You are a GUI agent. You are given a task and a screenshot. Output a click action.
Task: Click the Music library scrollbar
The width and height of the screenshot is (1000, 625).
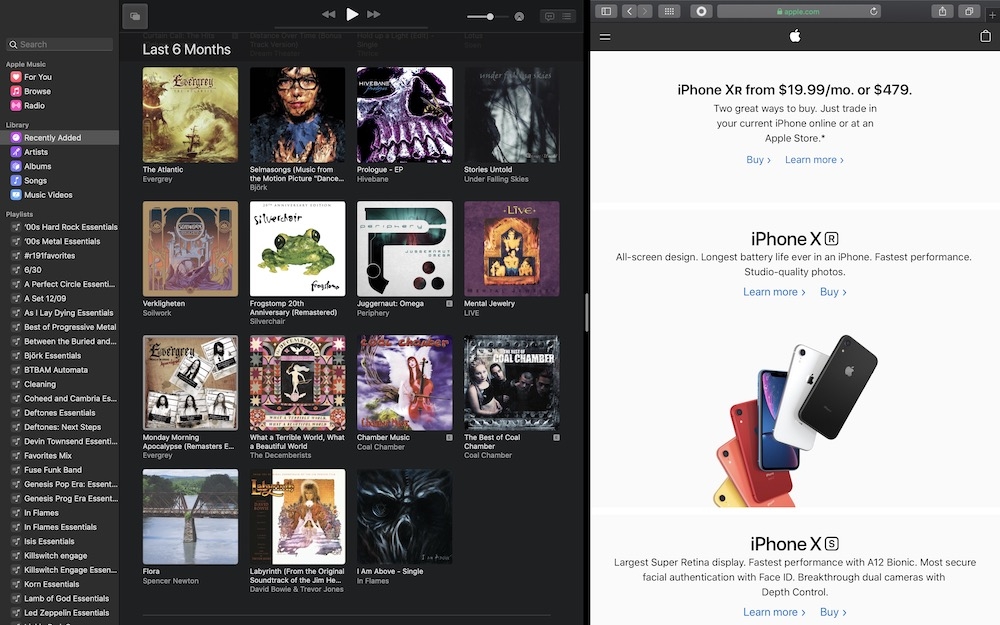click(586, 312)
